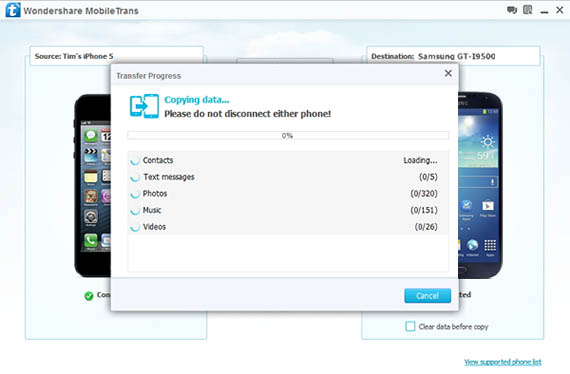
Task: Close the MobileTrans main window
Action: coord(560,10)
